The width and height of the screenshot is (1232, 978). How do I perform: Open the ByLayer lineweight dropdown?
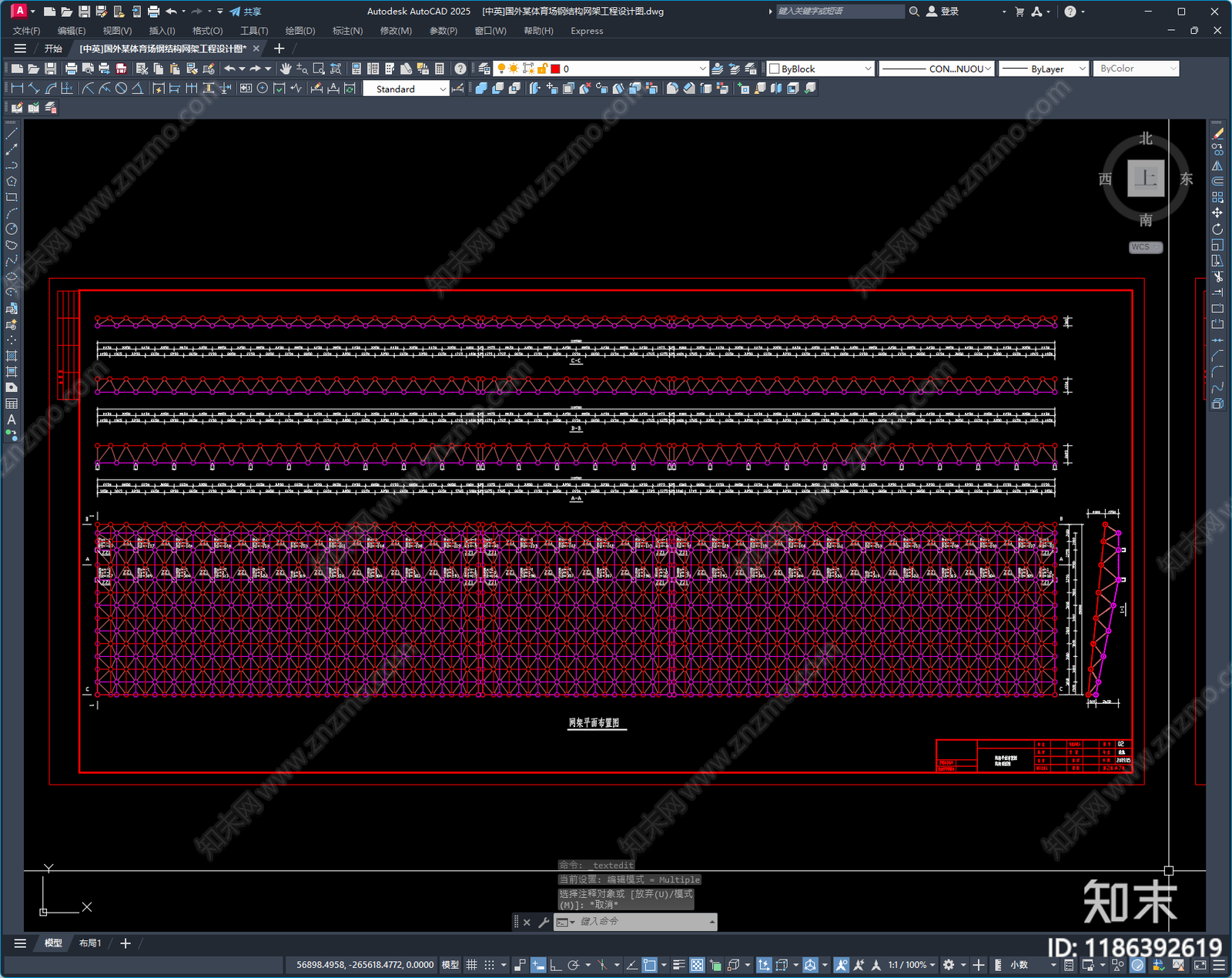pos(1043,69)
